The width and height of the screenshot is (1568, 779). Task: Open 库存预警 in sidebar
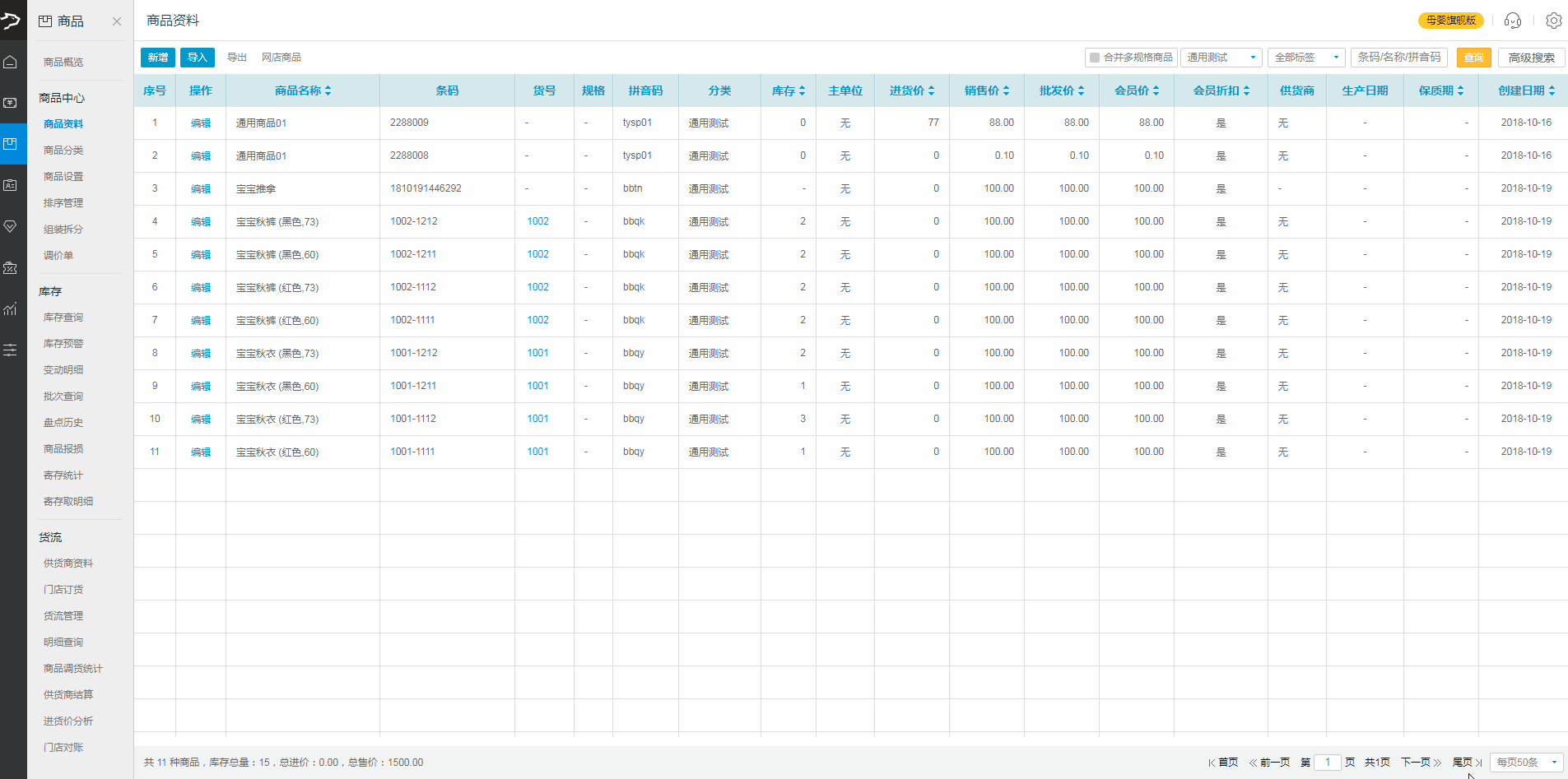click(63, 344)
